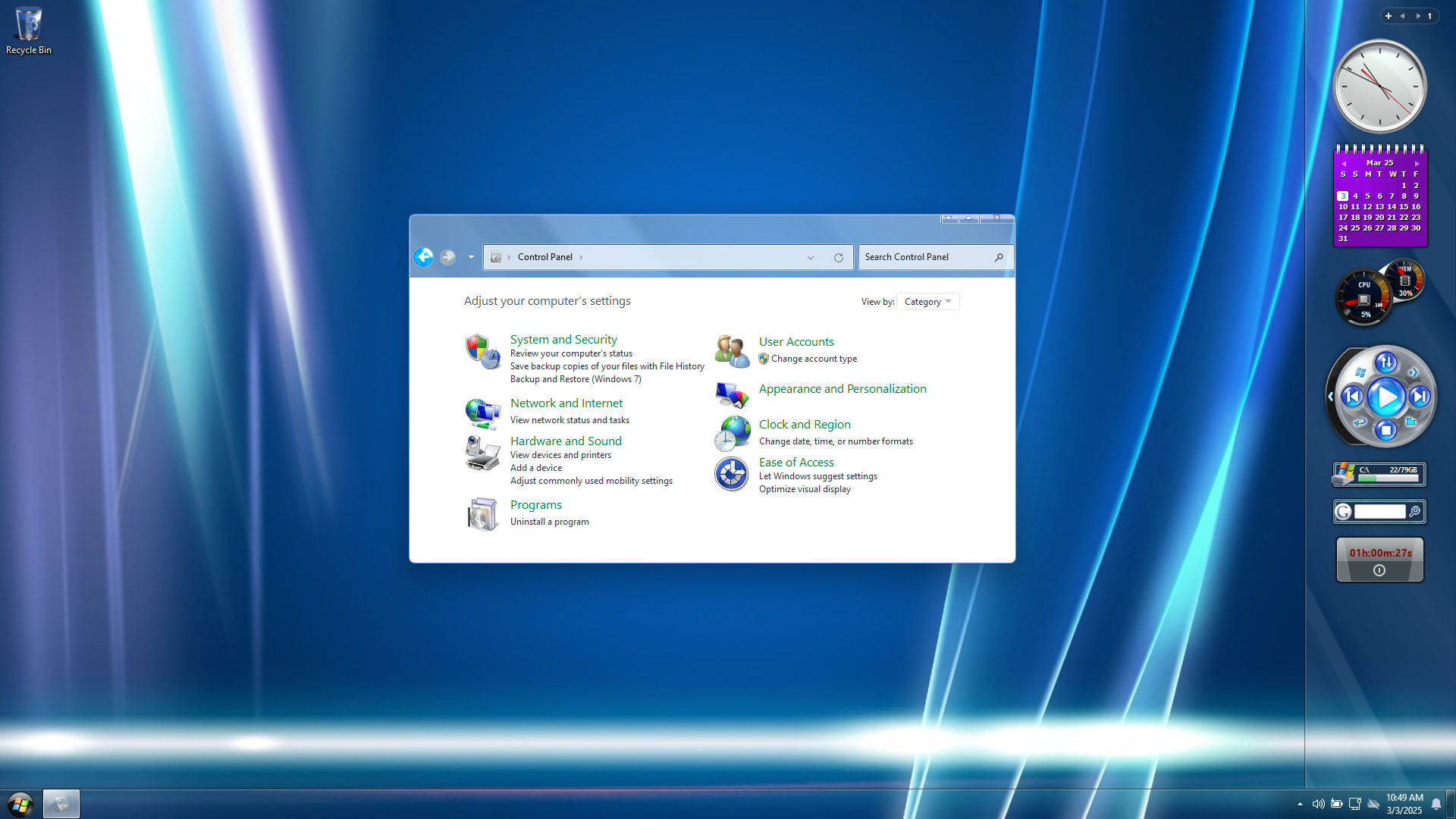Open recent locations arrow beside forward button
This screenshot has width=1456, height=819.
tap(471, 257)
